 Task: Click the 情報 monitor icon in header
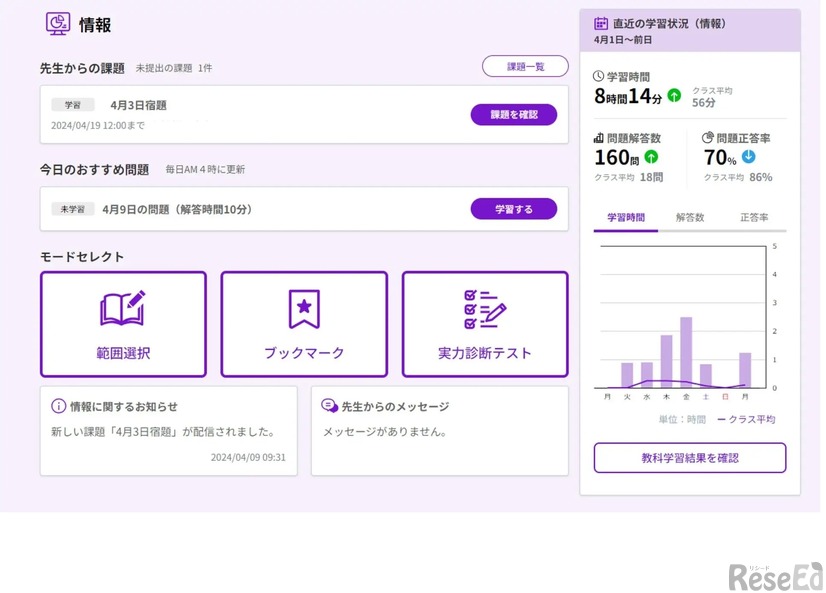point(58,24)
